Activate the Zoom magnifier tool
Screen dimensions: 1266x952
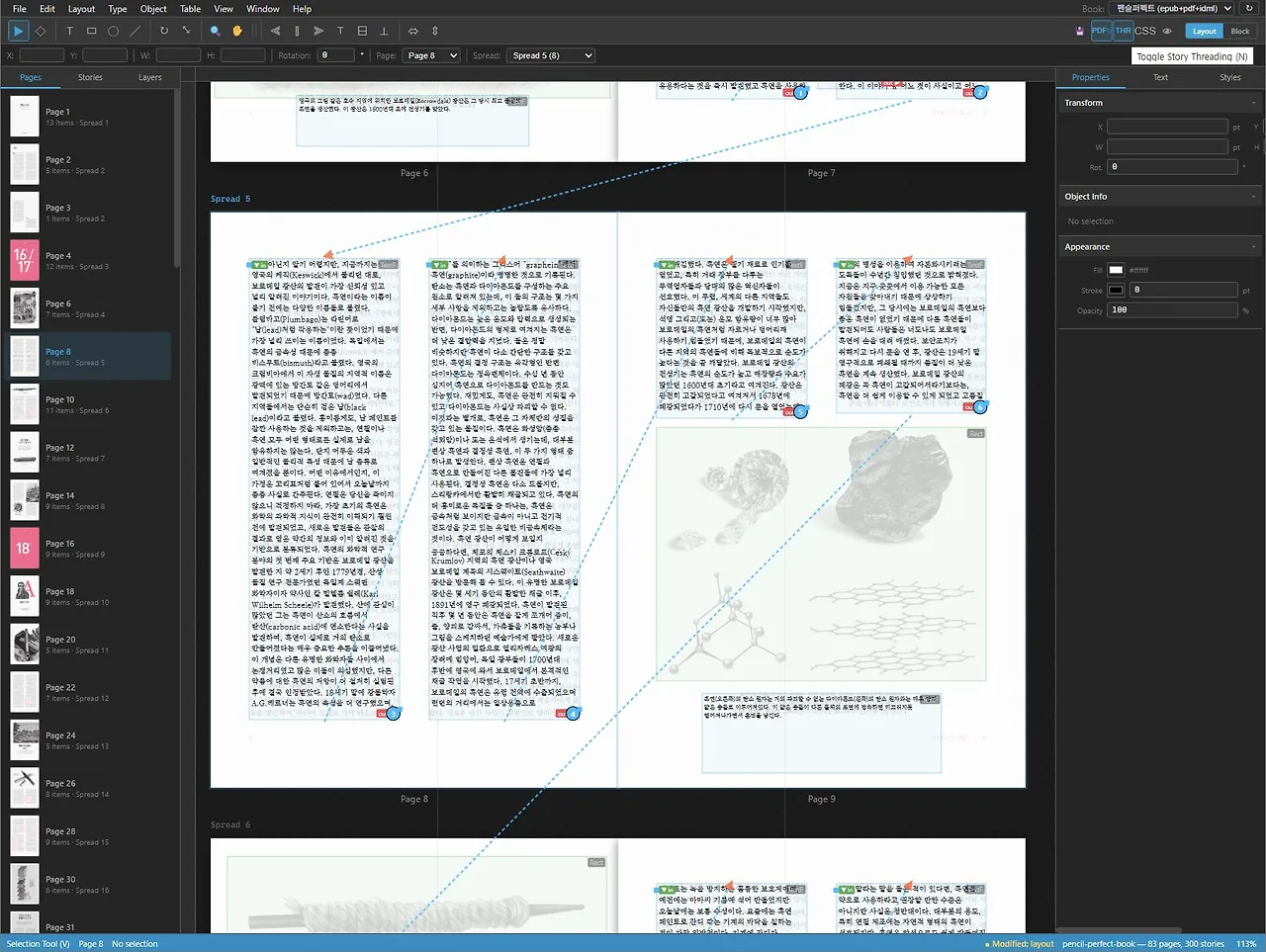(215, 31)
